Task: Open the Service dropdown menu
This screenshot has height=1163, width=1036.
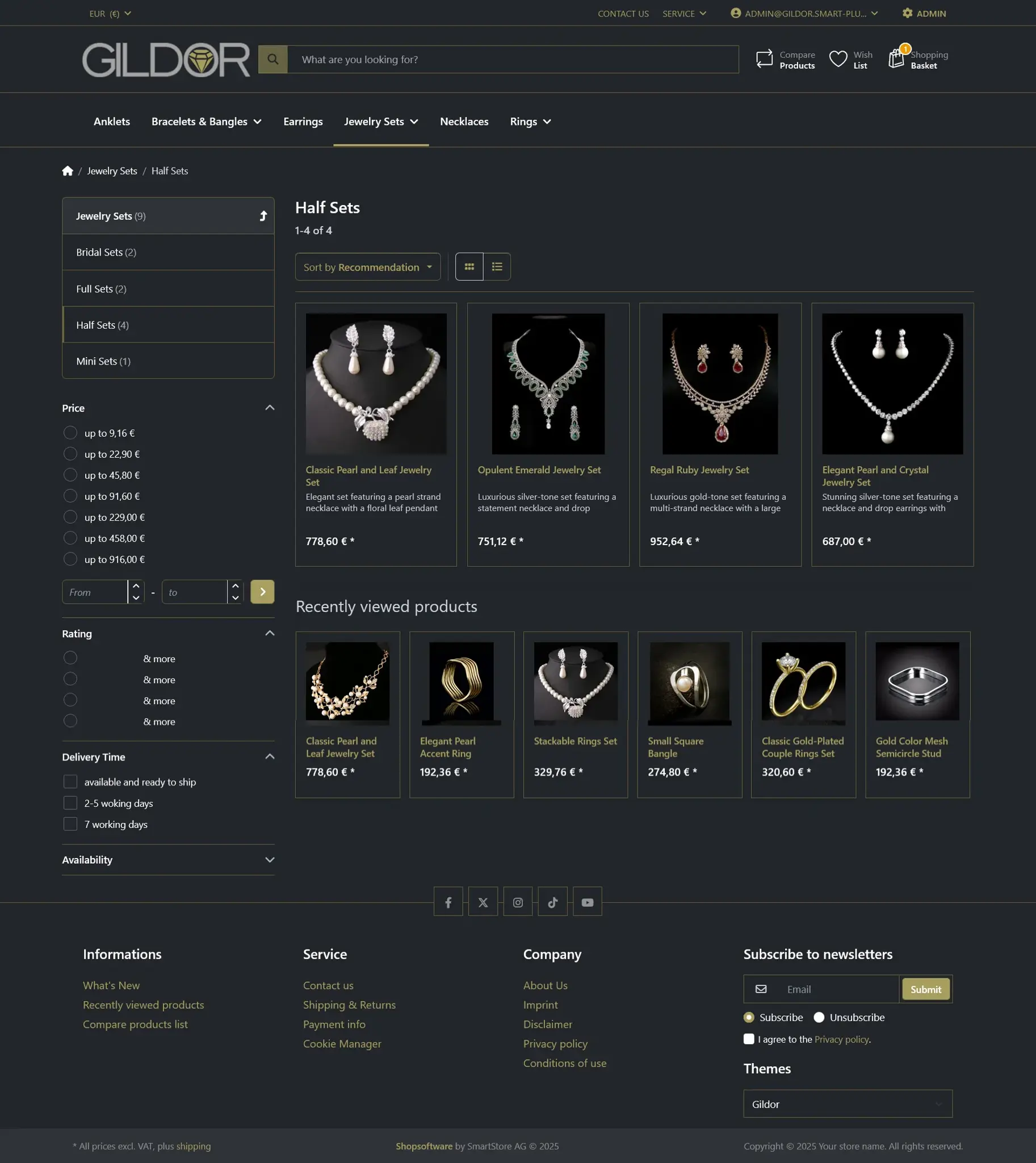Action: (x=683, y=13)
